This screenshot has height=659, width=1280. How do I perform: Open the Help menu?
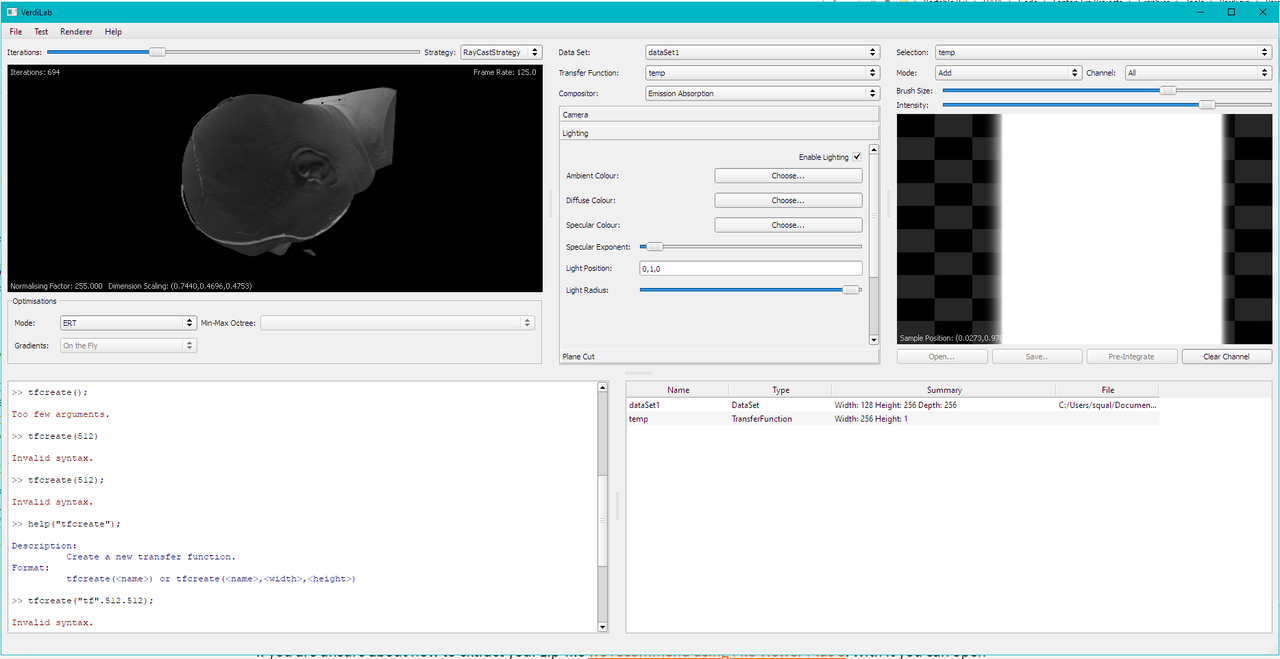(113, 32)
